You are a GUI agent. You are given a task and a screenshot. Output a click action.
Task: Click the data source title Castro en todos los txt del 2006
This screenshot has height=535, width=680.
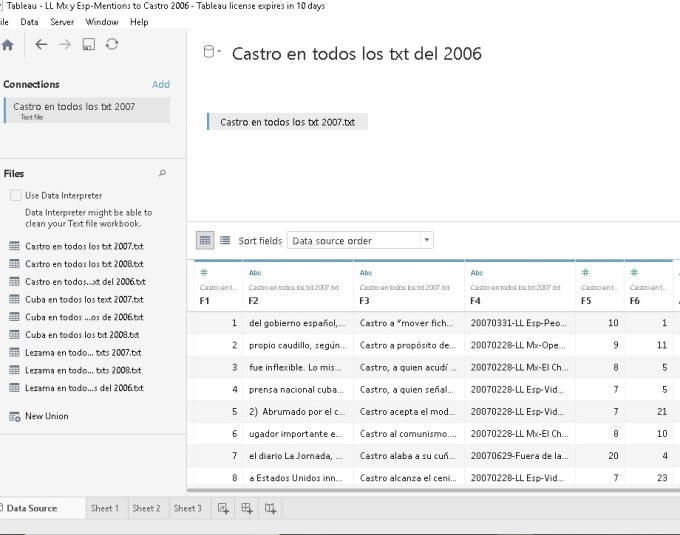(x=357, y=54)
